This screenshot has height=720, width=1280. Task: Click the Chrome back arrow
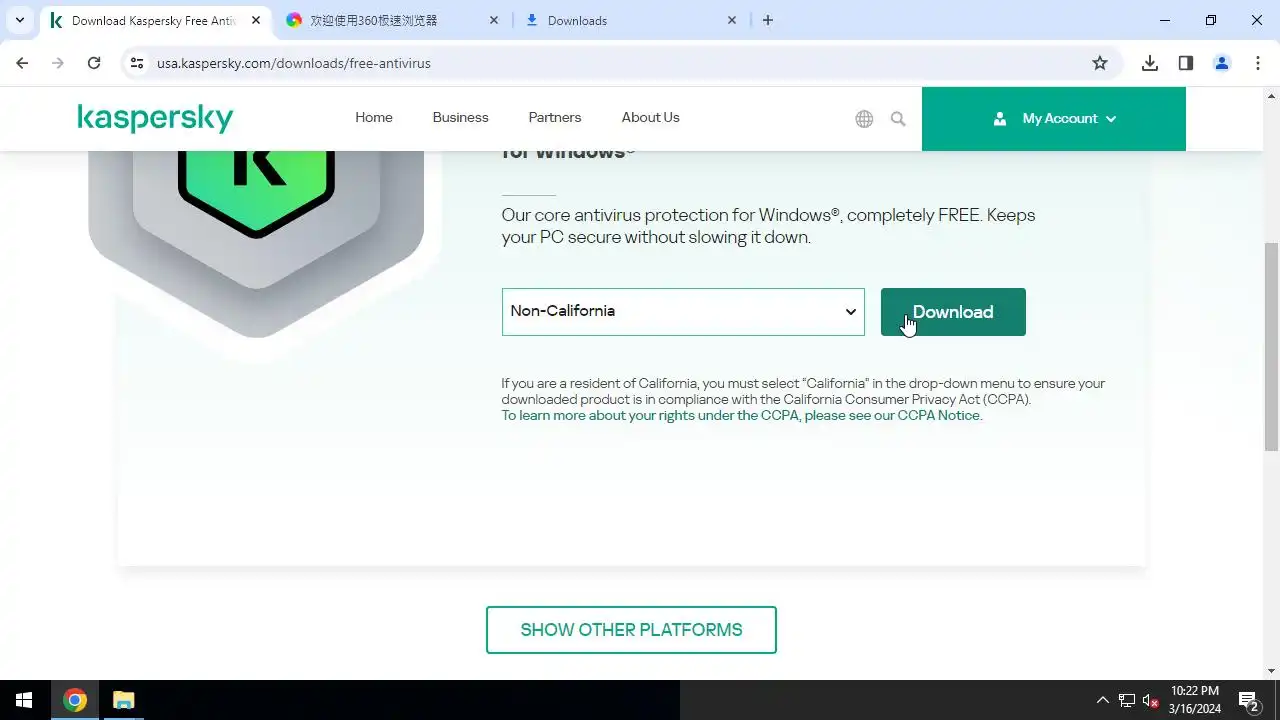22,63
